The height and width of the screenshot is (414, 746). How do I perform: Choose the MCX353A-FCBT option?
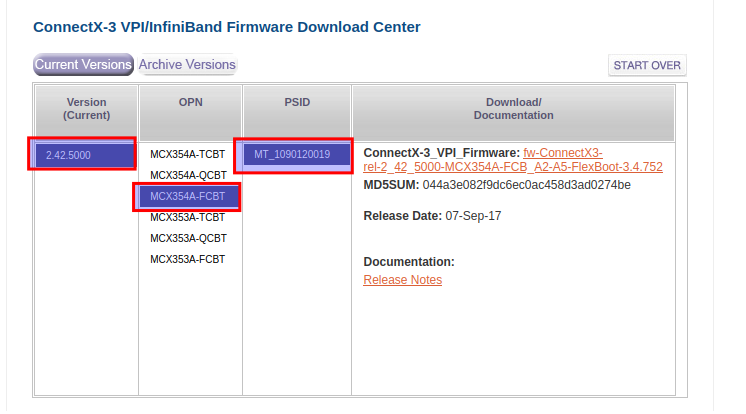188,259
